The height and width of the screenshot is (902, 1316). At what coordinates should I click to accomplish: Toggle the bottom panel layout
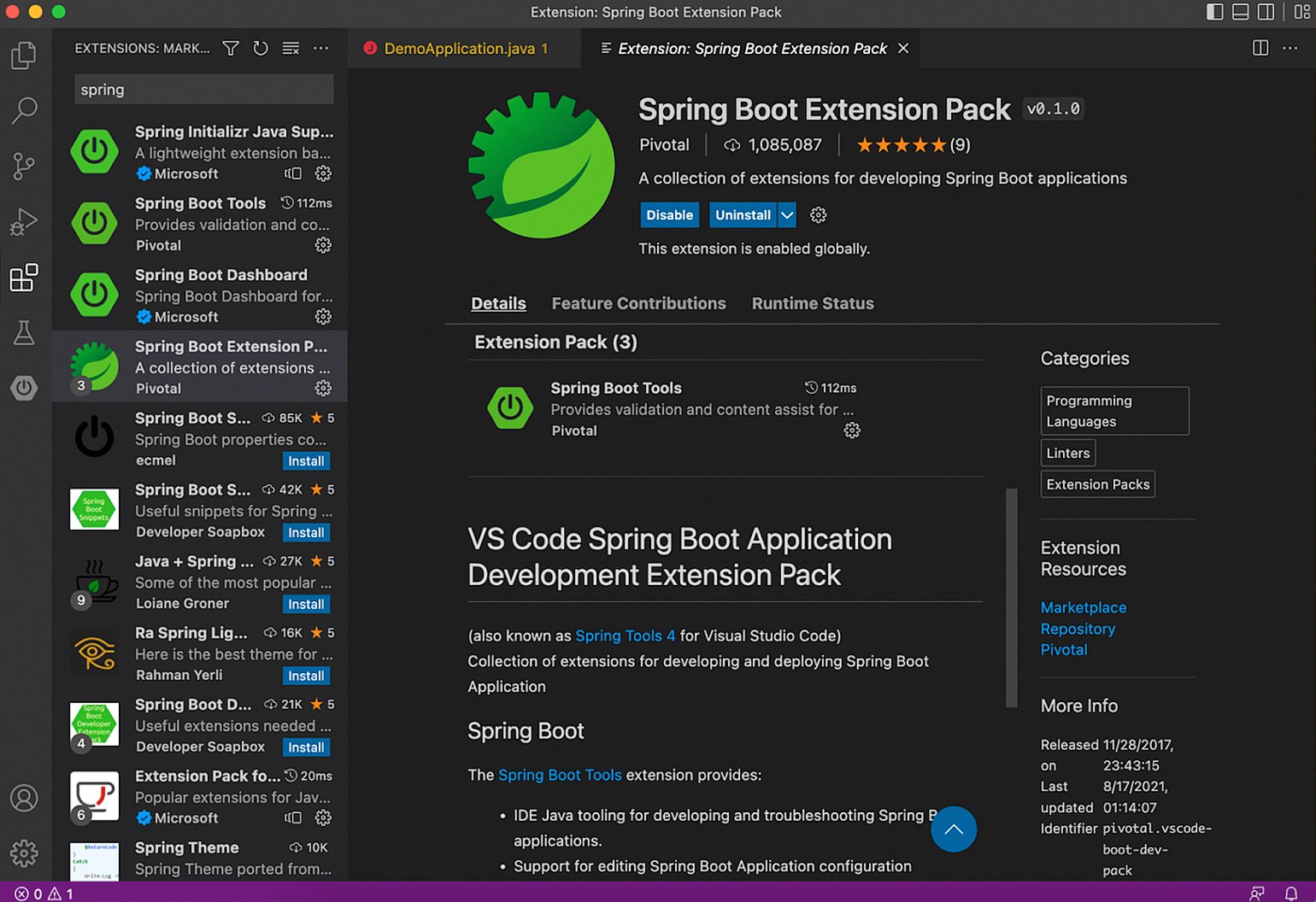(1241, 12)
